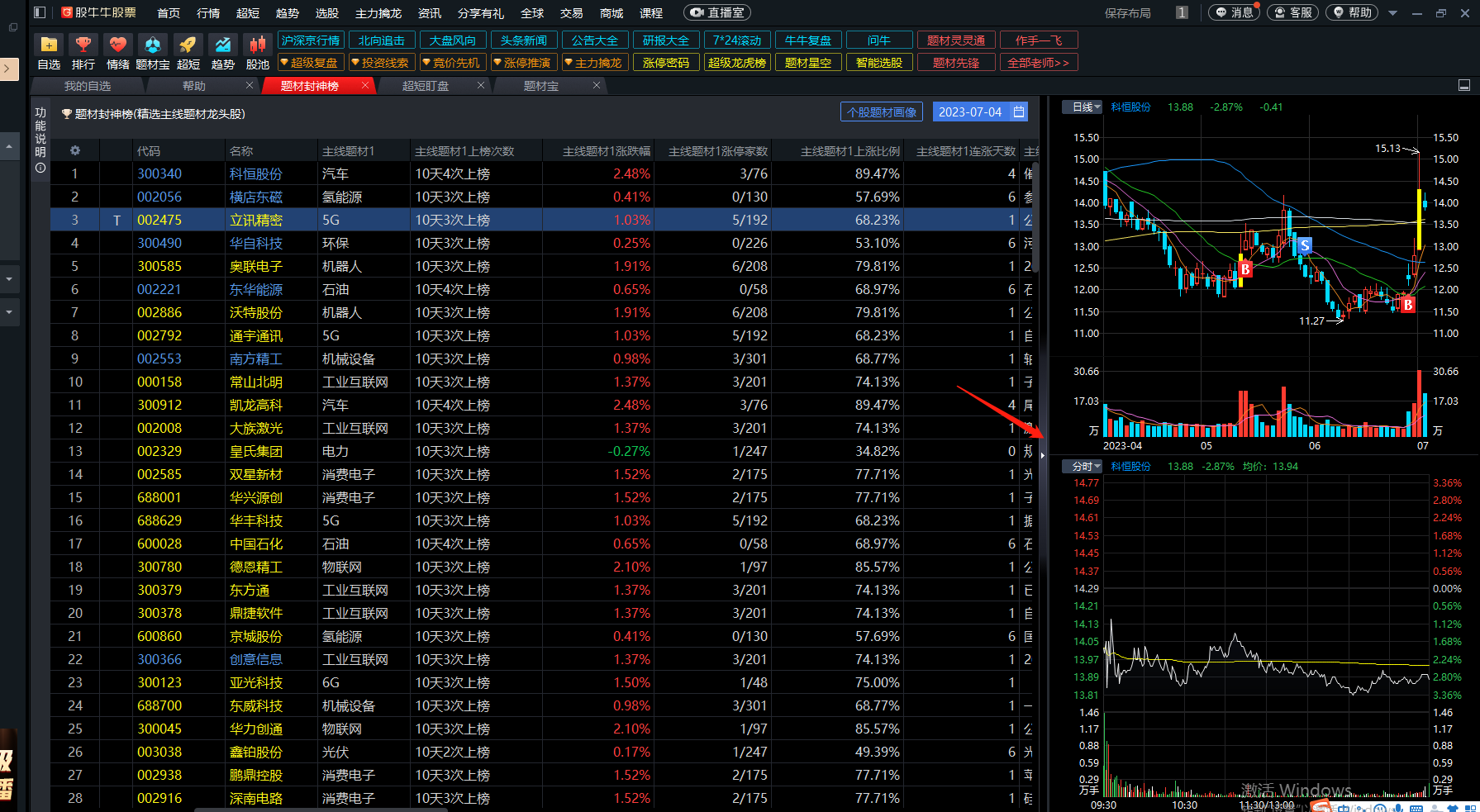This screenshot has width=1480, height=812.
Task: Click the 牛牛复盘 button
Action: pos(808,40)
